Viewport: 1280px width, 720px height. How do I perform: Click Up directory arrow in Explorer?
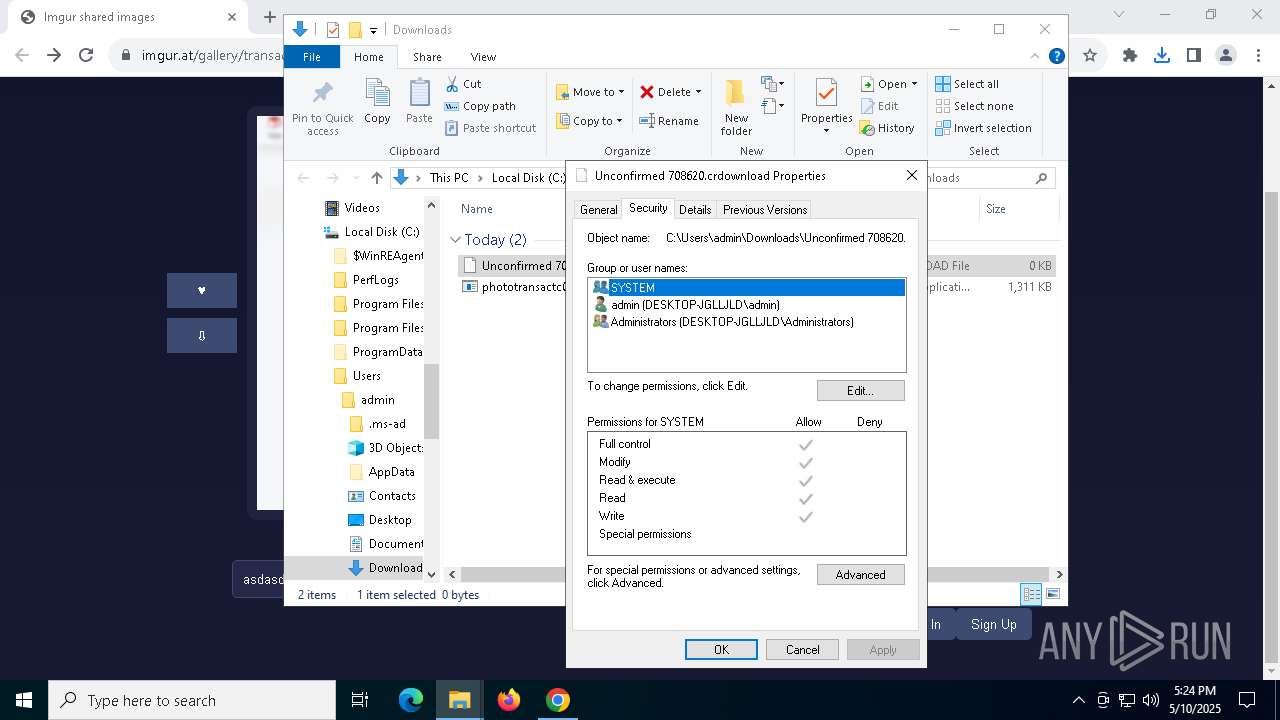[x=376, y=178]
